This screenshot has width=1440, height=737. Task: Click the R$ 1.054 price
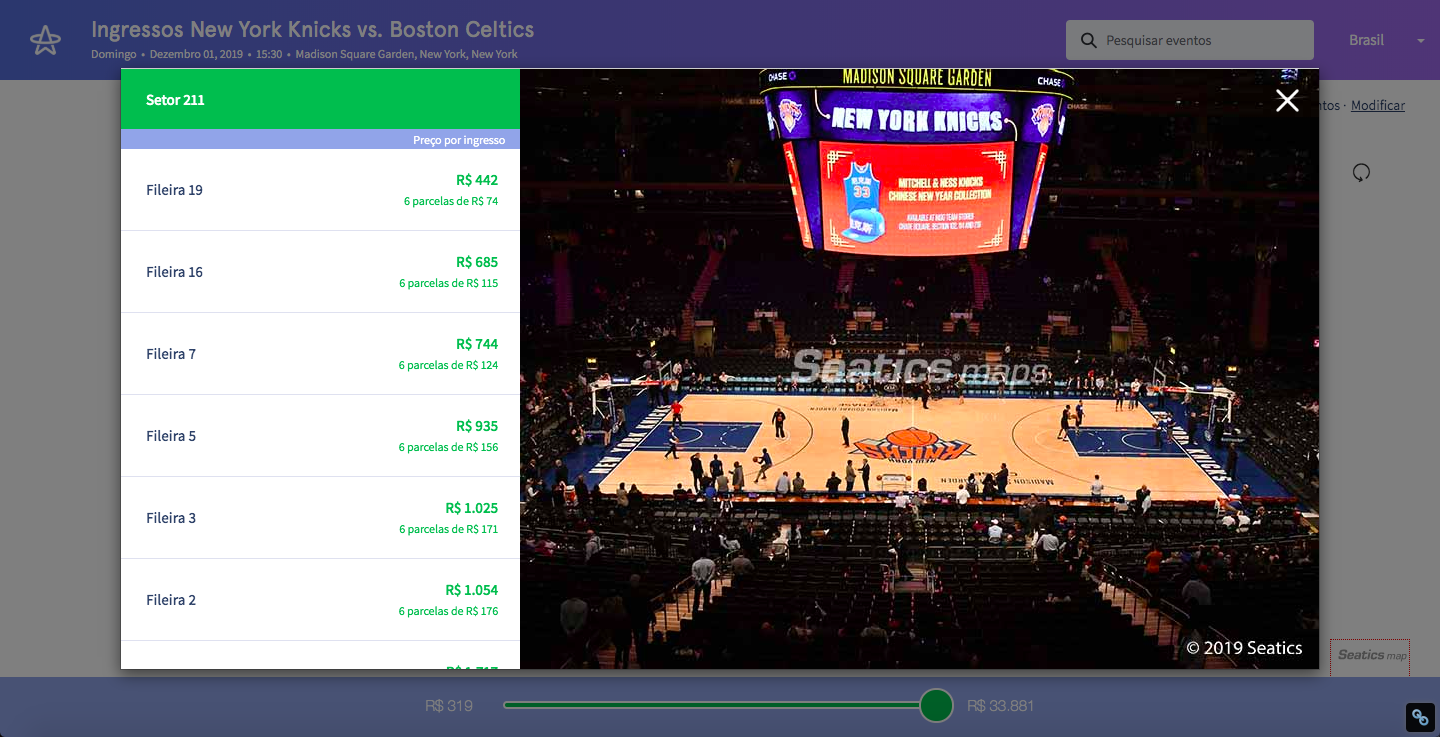(x=472, y=590)
